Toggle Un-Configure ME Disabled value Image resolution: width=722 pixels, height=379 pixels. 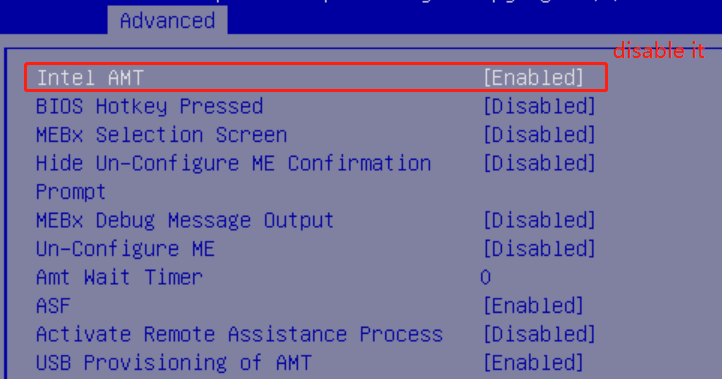click(539, 249)
